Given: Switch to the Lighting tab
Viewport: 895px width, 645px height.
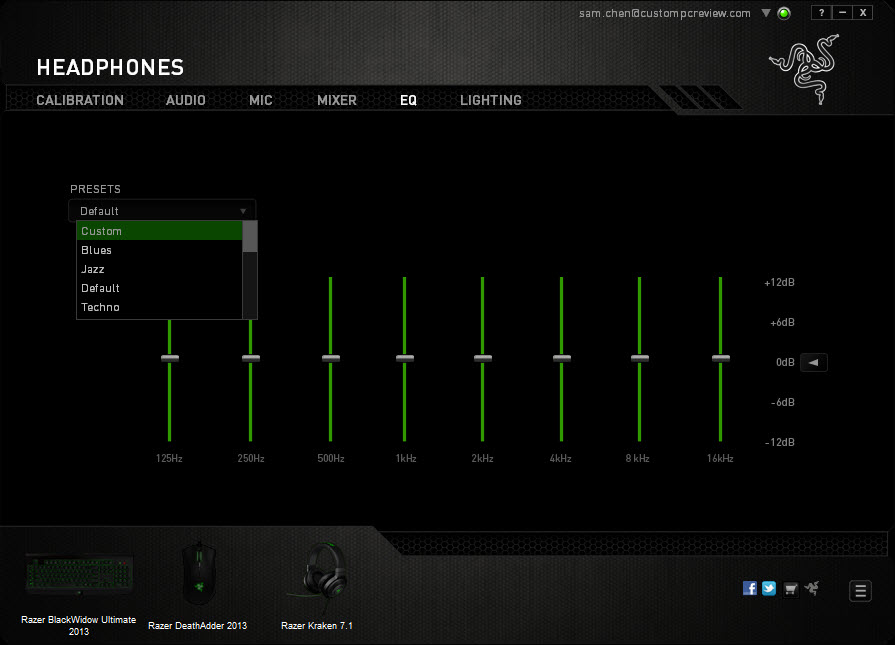Looking at the screenshot, I should click(x=491, y=100).
